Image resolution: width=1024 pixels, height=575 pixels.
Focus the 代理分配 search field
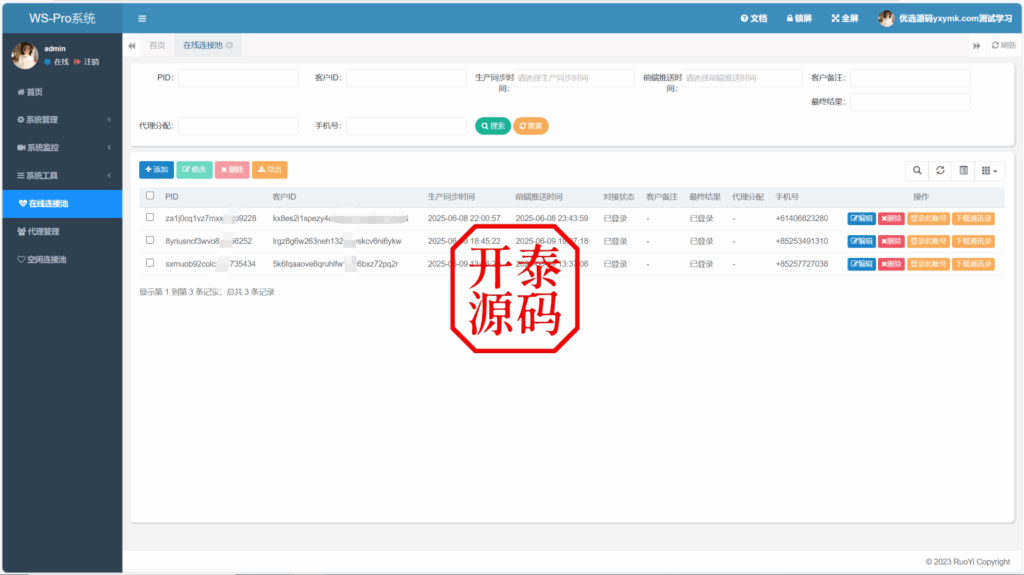pos(238,125)
